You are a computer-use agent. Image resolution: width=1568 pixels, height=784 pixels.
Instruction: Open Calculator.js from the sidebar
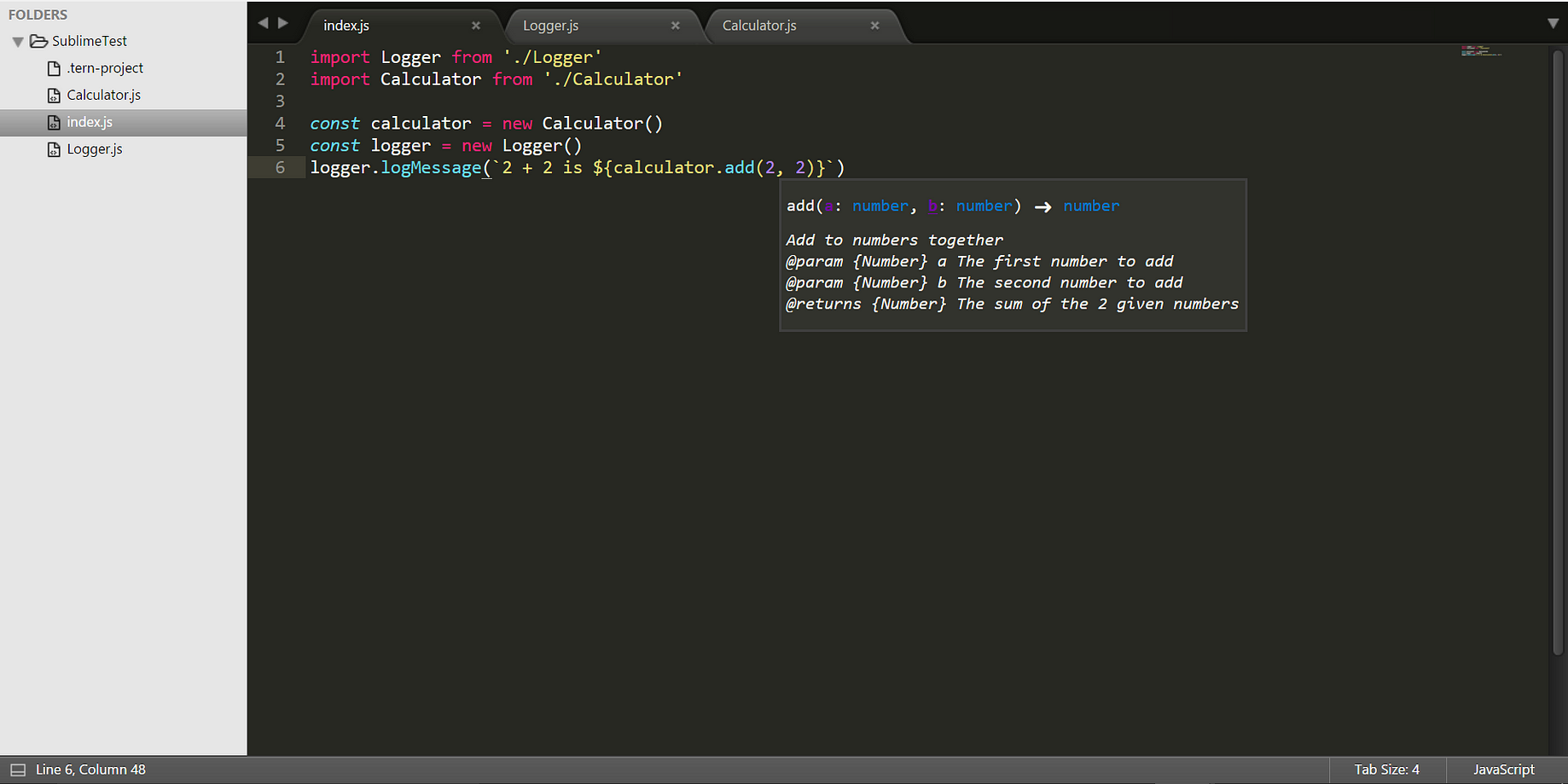point(103,95)
